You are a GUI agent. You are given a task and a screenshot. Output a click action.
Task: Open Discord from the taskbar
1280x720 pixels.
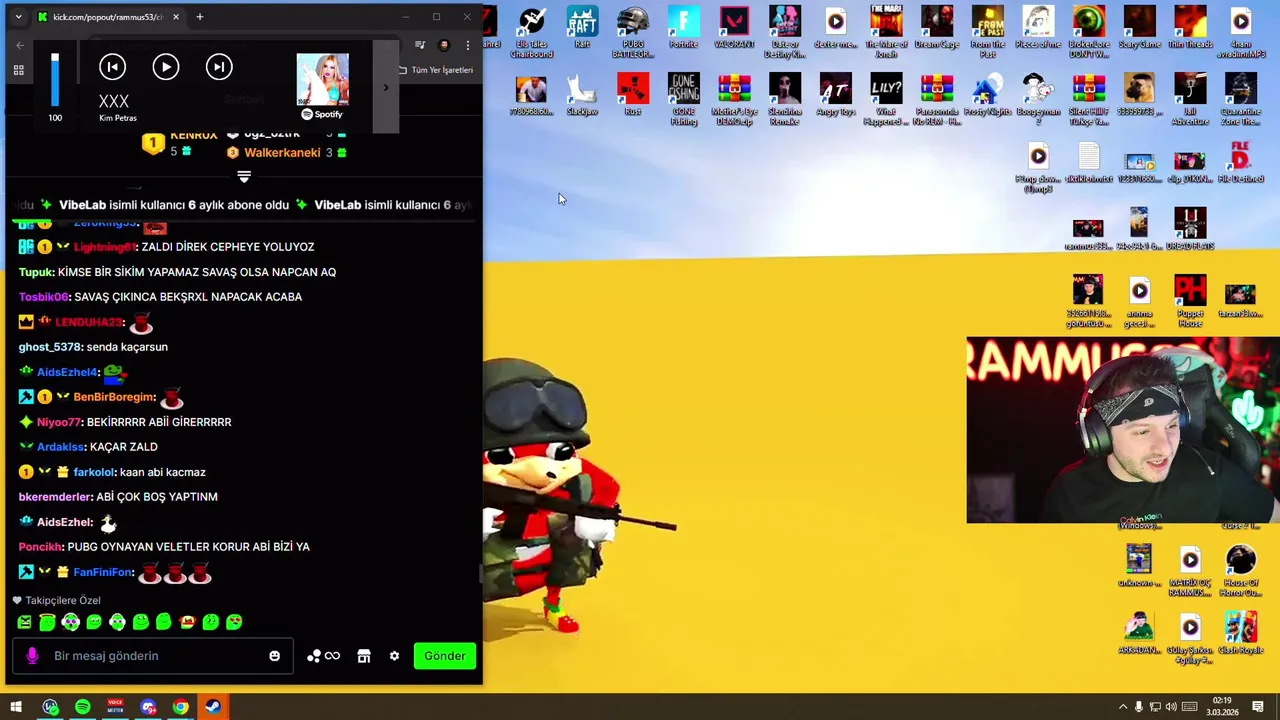click(148, 707)
